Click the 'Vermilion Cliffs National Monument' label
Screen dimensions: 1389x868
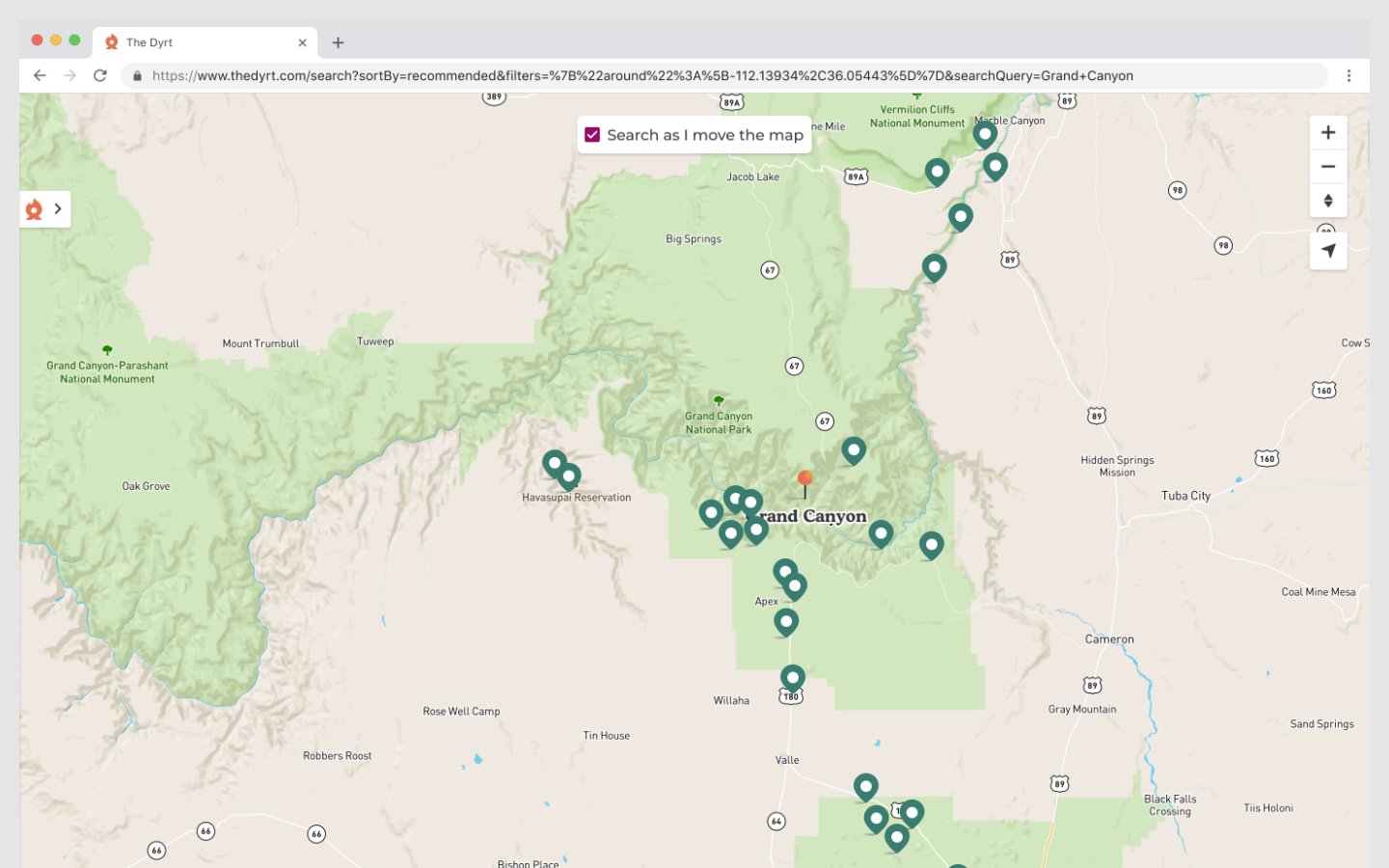coord(917,117)
